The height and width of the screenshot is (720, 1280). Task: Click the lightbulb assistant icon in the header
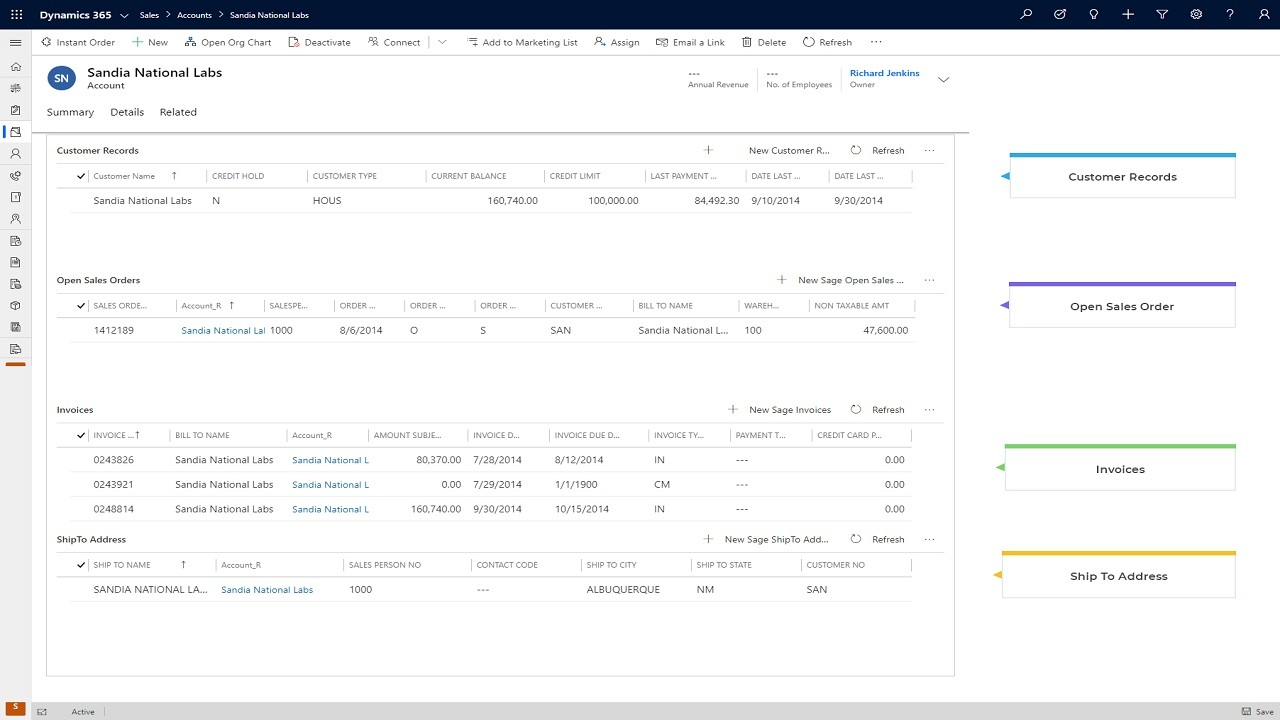pos(1093,14)
